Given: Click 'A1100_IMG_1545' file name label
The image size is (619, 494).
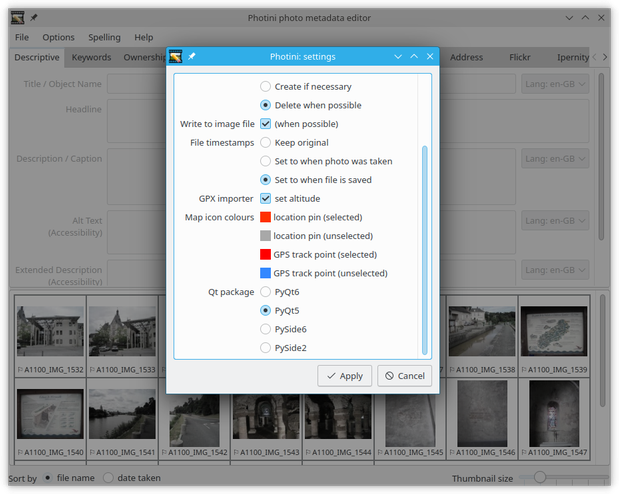Looking at the screenshot, I should click(414, 453).
